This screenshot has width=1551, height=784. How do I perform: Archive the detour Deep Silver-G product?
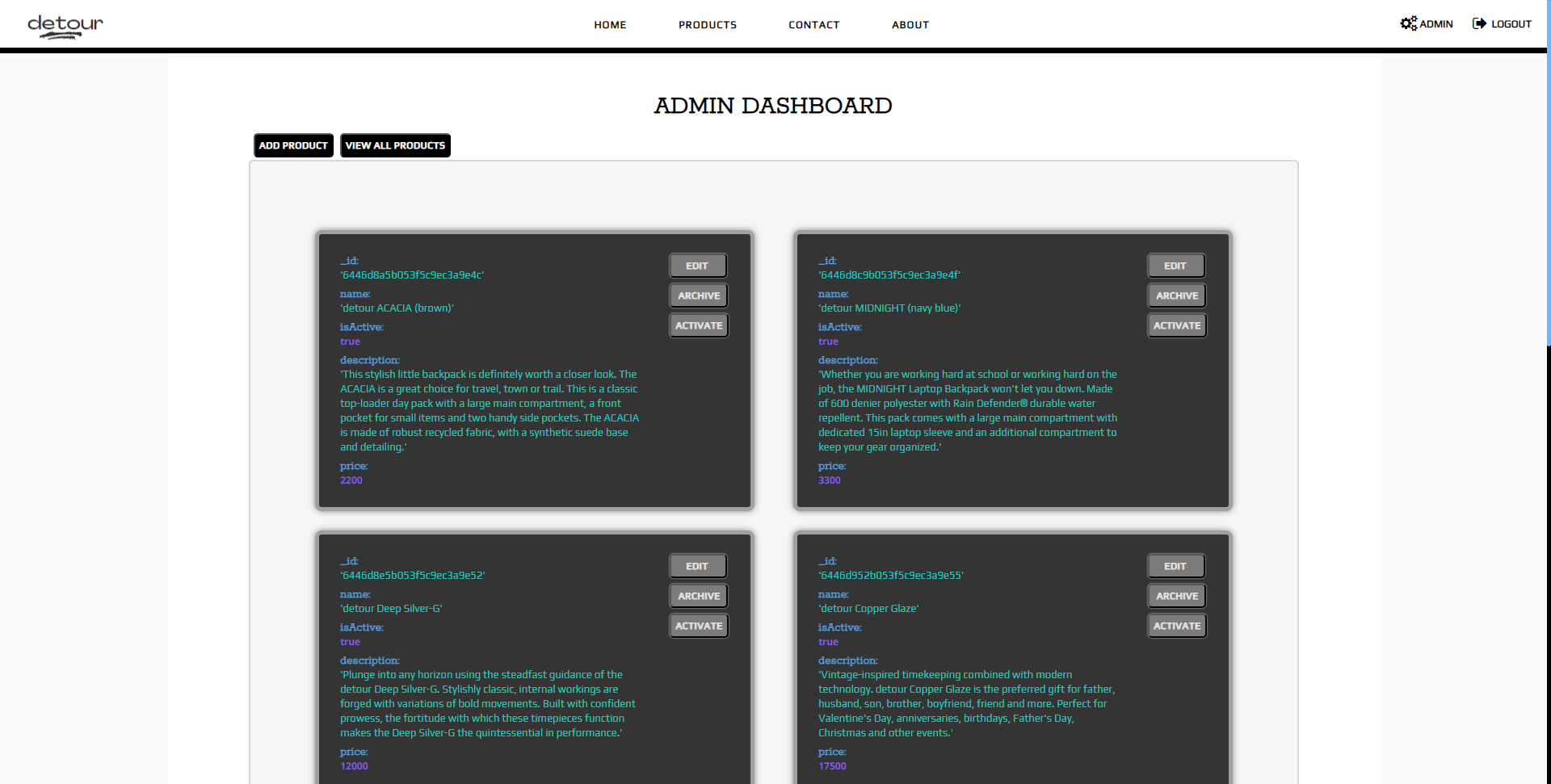tap(699, 596)
